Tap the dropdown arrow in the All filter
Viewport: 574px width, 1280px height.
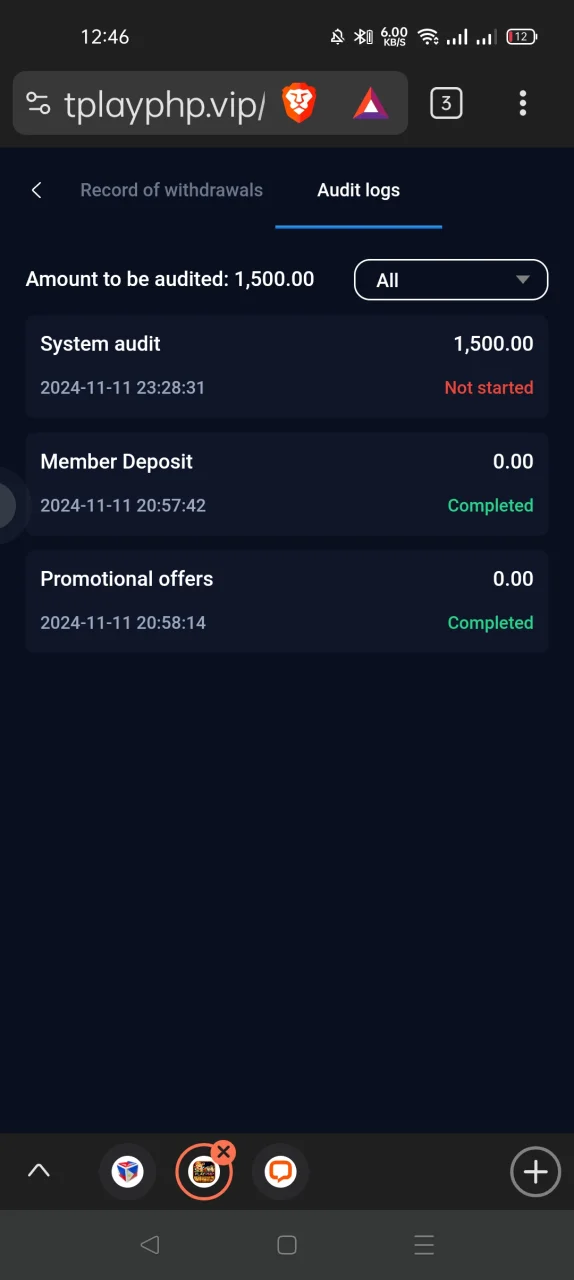click(522, 280)
